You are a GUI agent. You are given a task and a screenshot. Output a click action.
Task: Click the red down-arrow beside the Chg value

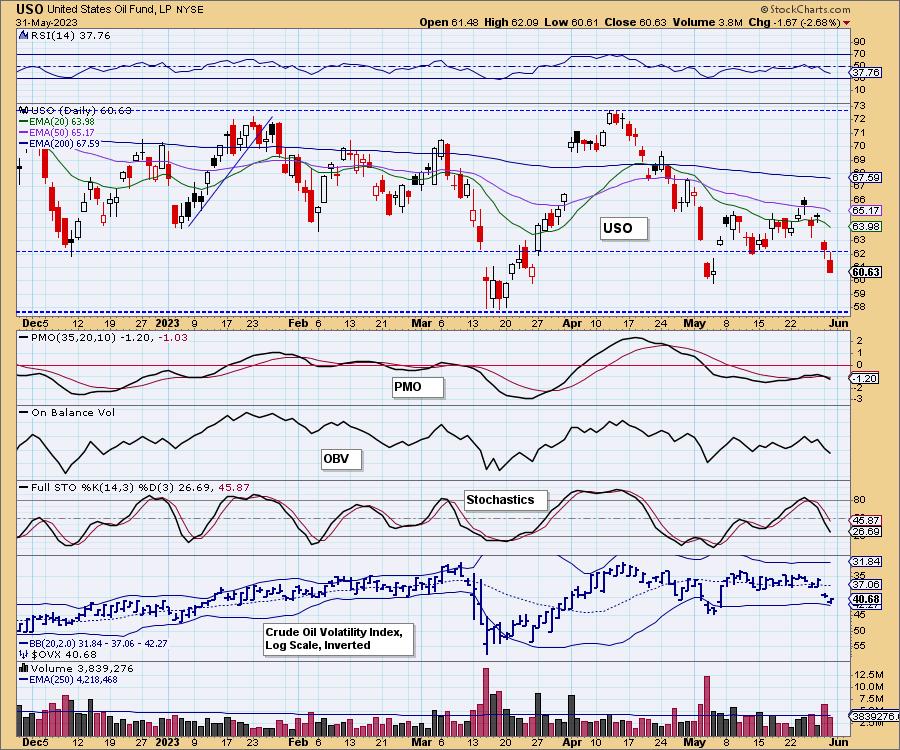click(847, 23)
